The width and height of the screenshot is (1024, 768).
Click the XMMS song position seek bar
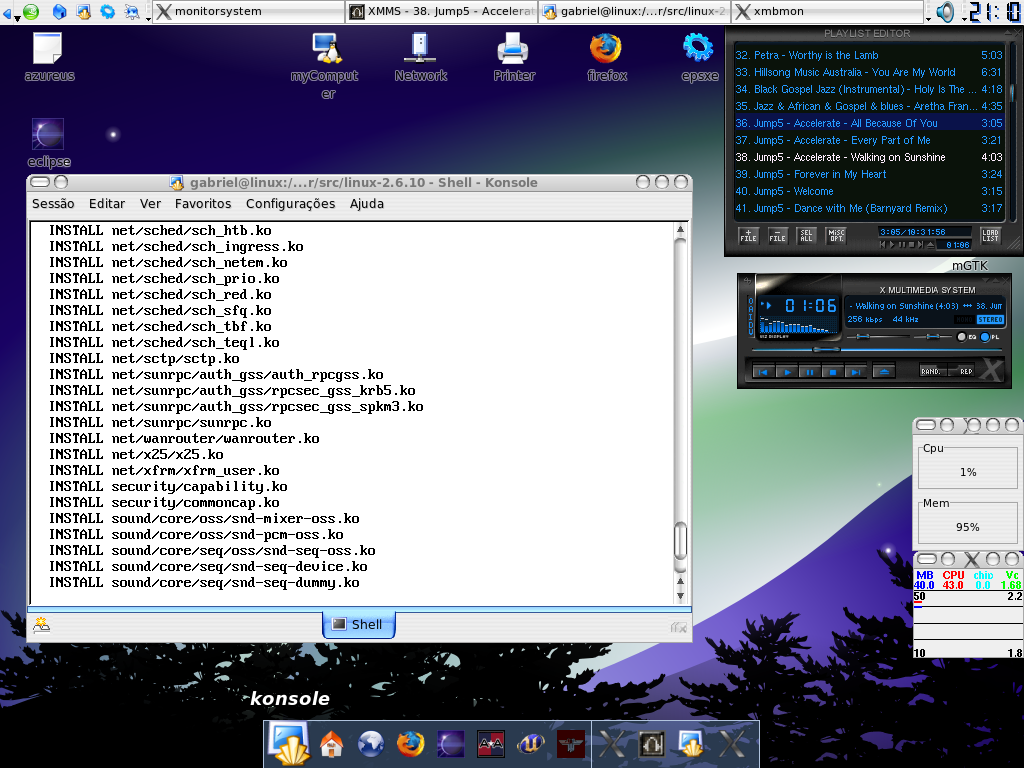[876, 350]
